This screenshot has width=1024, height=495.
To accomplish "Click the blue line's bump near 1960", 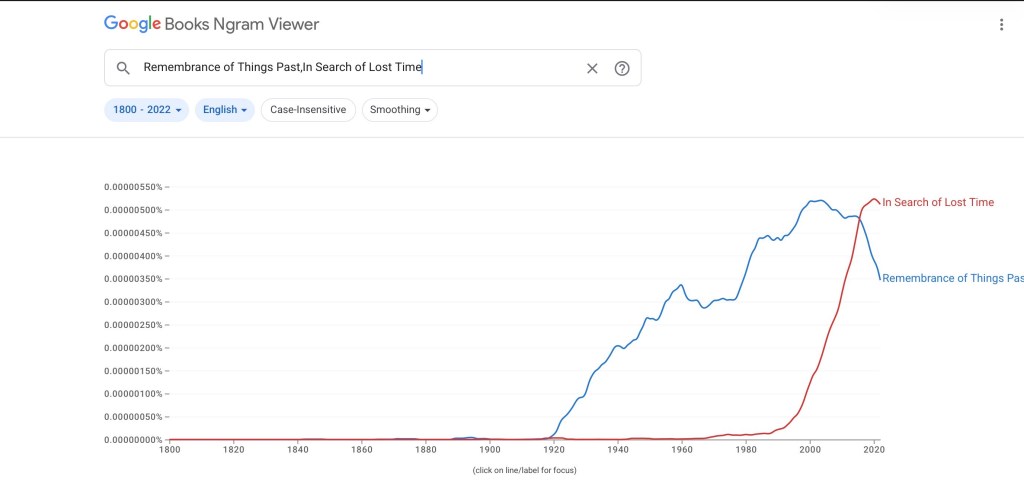I will 681,285.
